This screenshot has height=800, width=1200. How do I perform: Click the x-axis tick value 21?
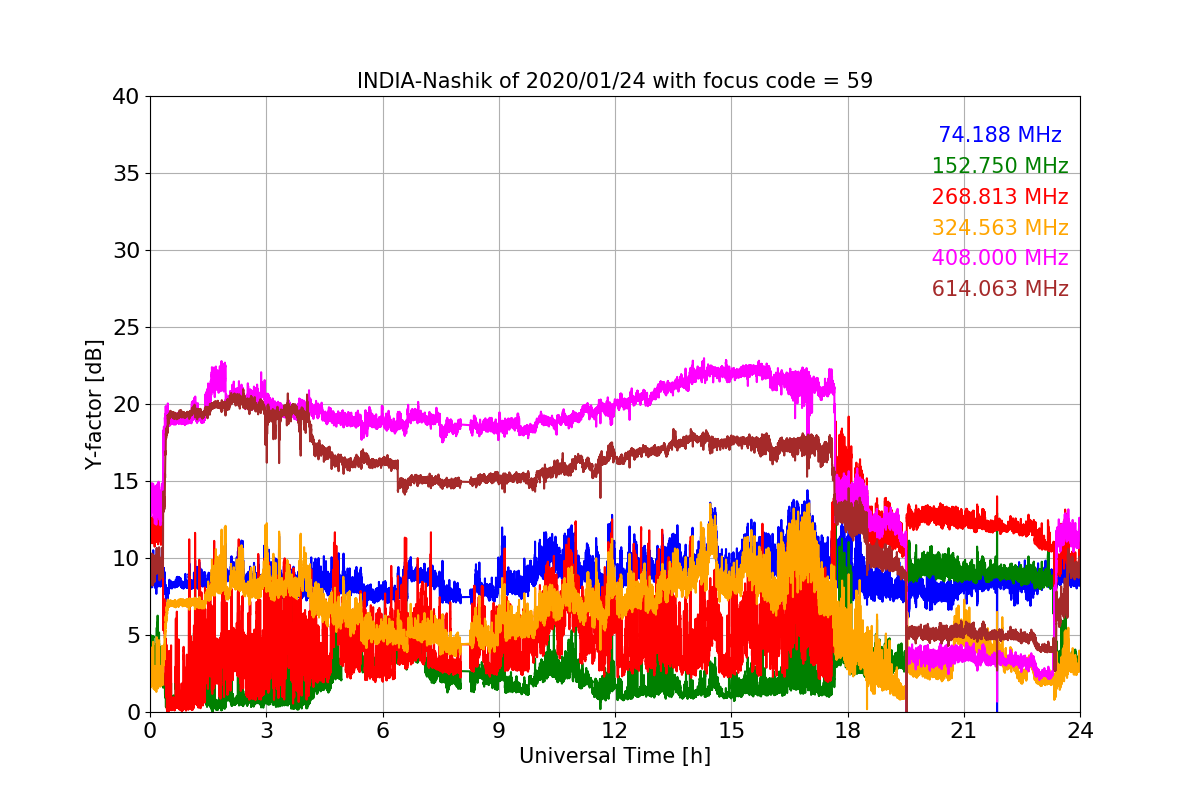pos(964,731)
